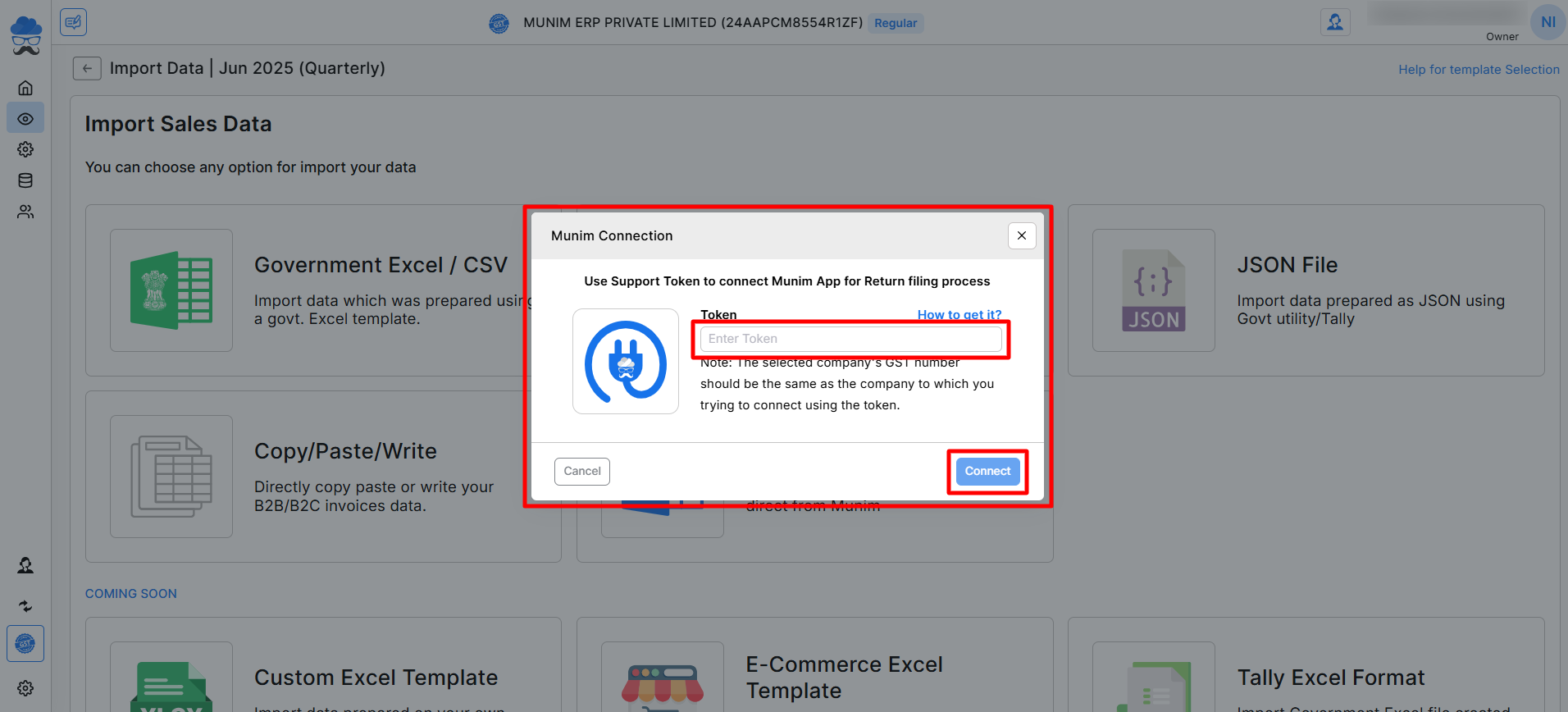Click the E-Commerce Excel Template title

pos(844,678)
